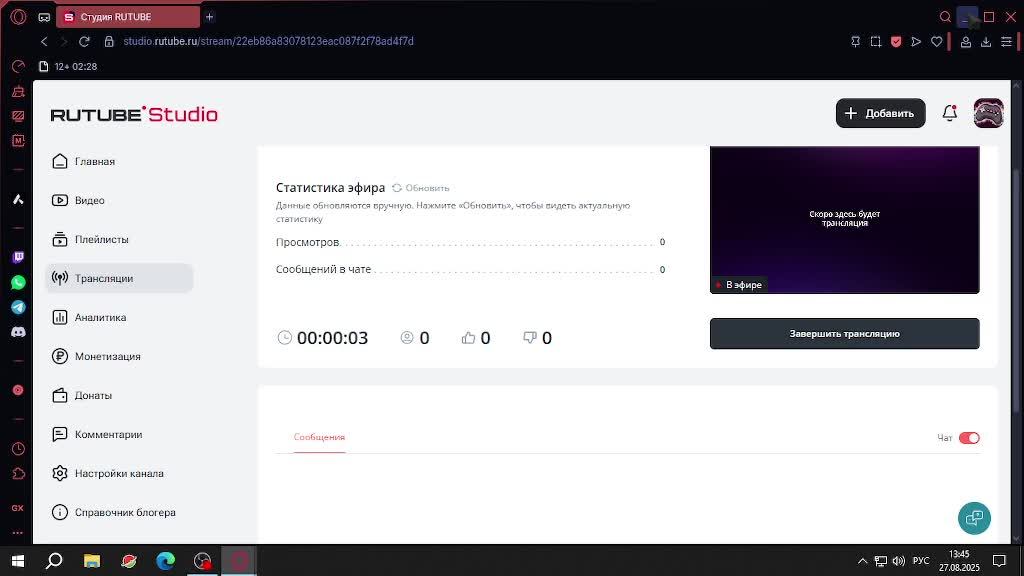Open Easy Setup sliders icon
The image size is (1024, 576).
(x=1006, y=41)
